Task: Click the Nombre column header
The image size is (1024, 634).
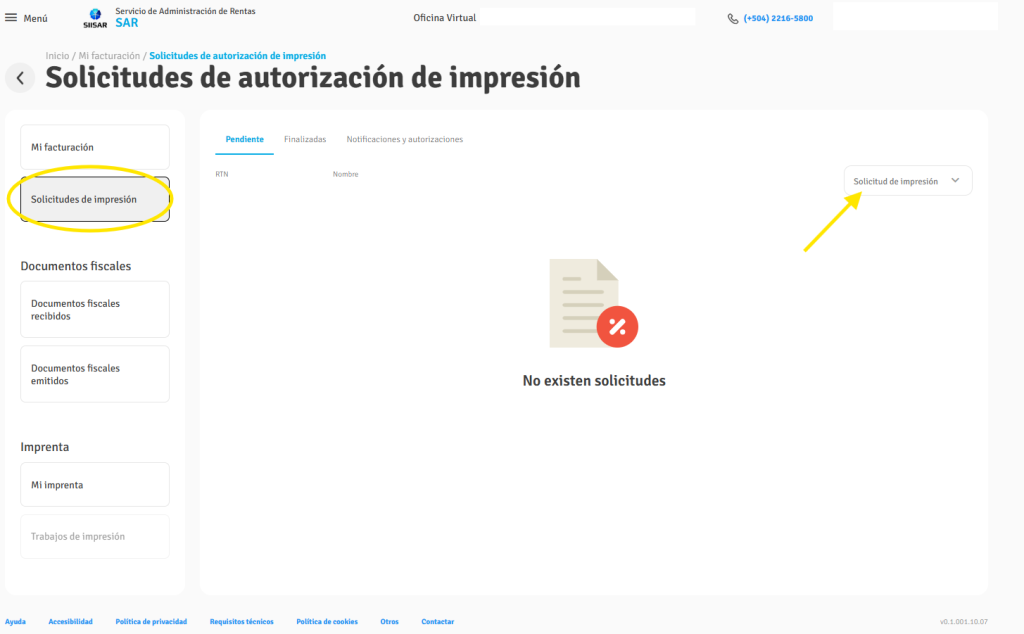Action: tap(345, 174)
